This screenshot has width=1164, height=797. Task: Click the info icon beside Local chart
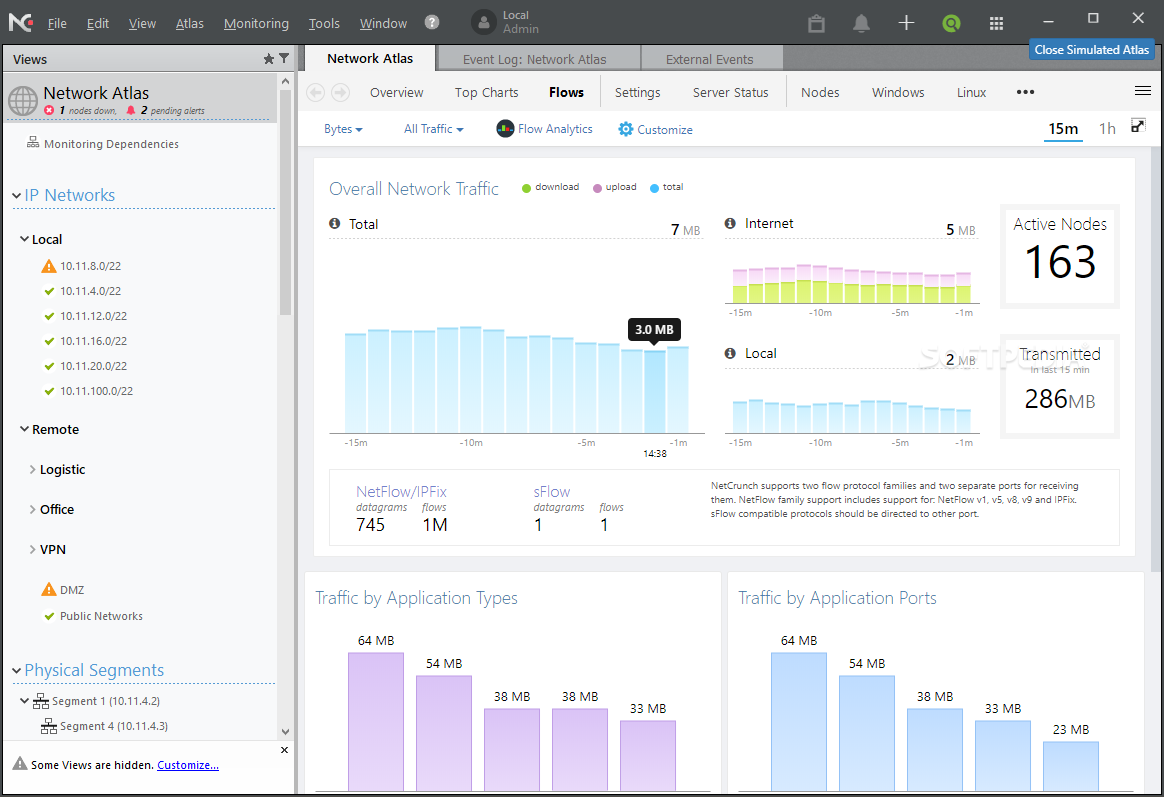pos(730,353)
